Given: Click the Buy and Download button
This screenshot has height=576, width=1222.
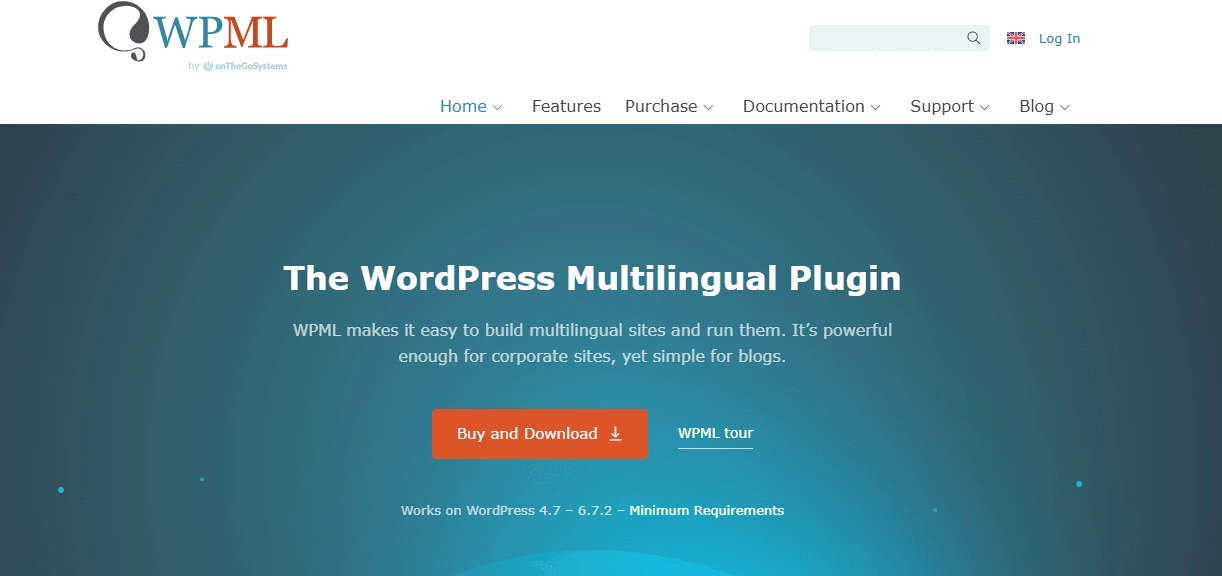Looking at the screenshot, I should coord(540,433).
